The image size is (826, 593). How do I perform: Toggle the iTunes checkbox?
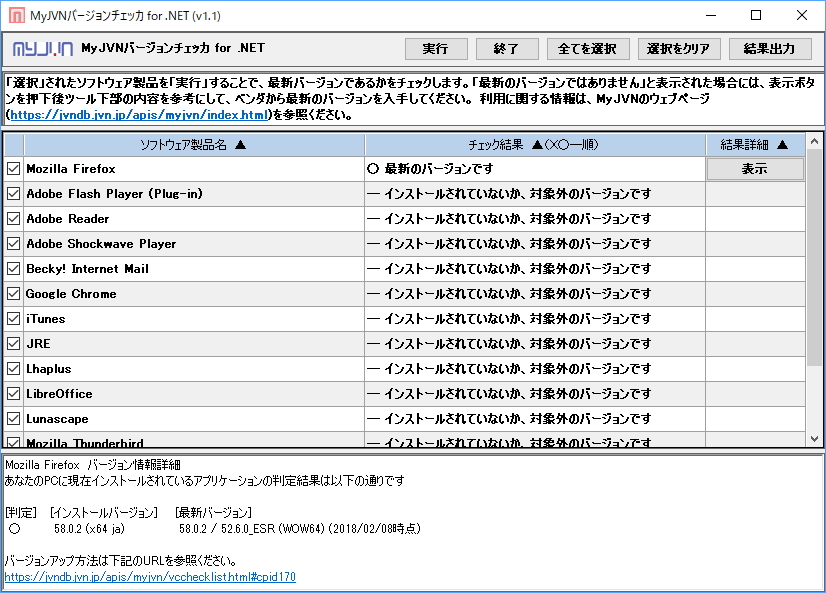click(x=13, y=318)
